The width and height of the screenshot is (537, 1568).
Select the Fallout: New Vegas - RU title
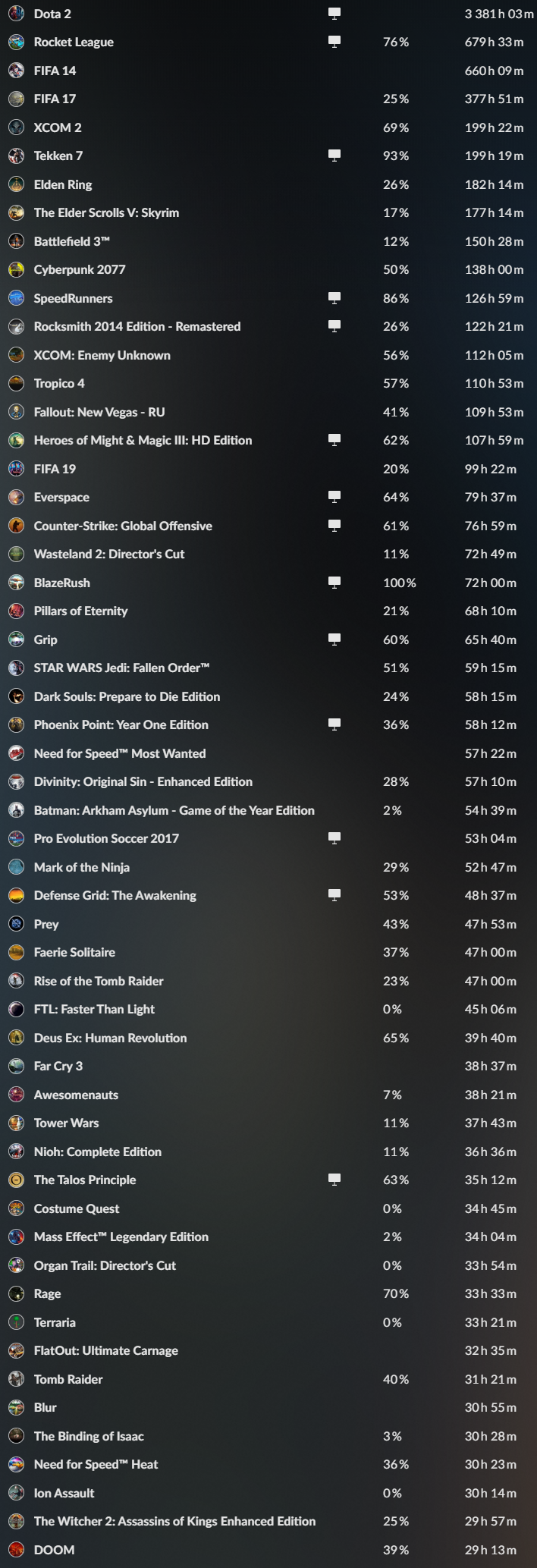coord(99,412)
